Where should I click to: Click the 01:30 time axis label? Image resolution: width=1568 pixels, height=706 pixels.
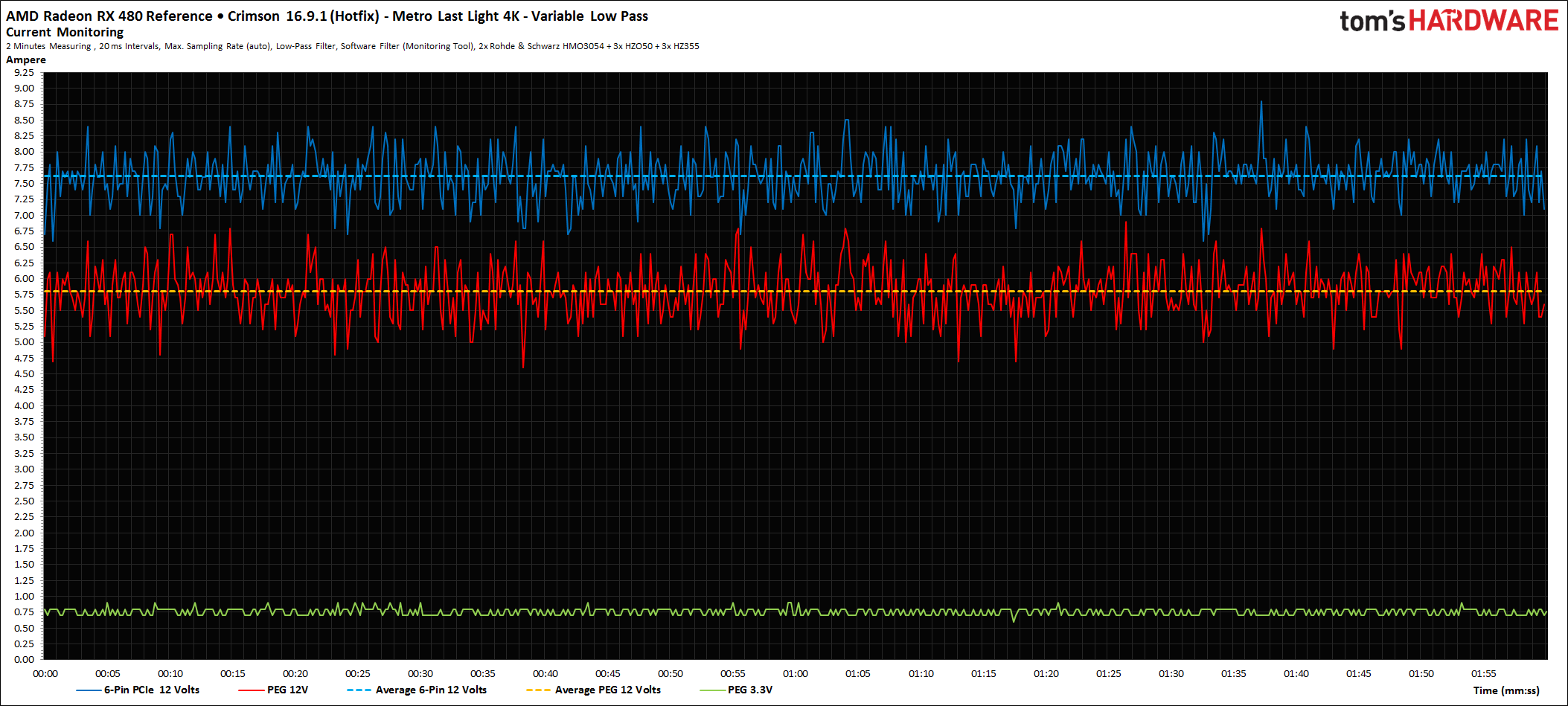[1171, 673]
